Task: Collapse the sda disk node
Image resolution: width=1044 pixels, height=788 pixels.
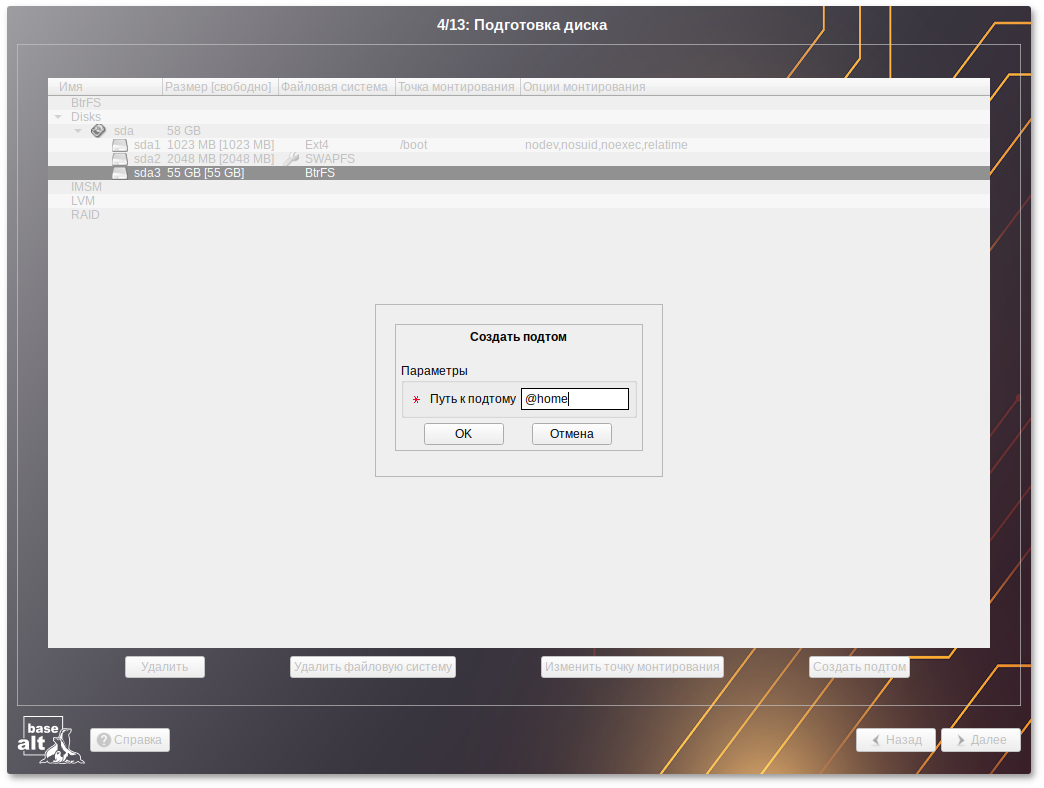Action: point(78,131)
